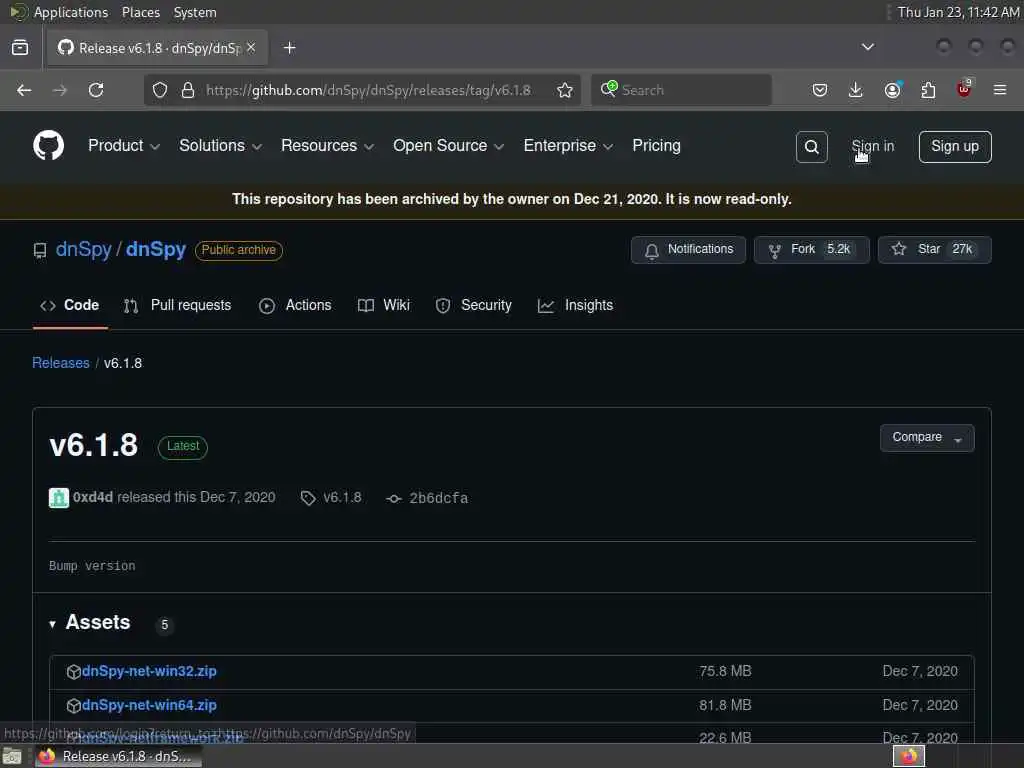
Task: Click the tag icon next to v6.1.8
Action: tap(308, 498)
